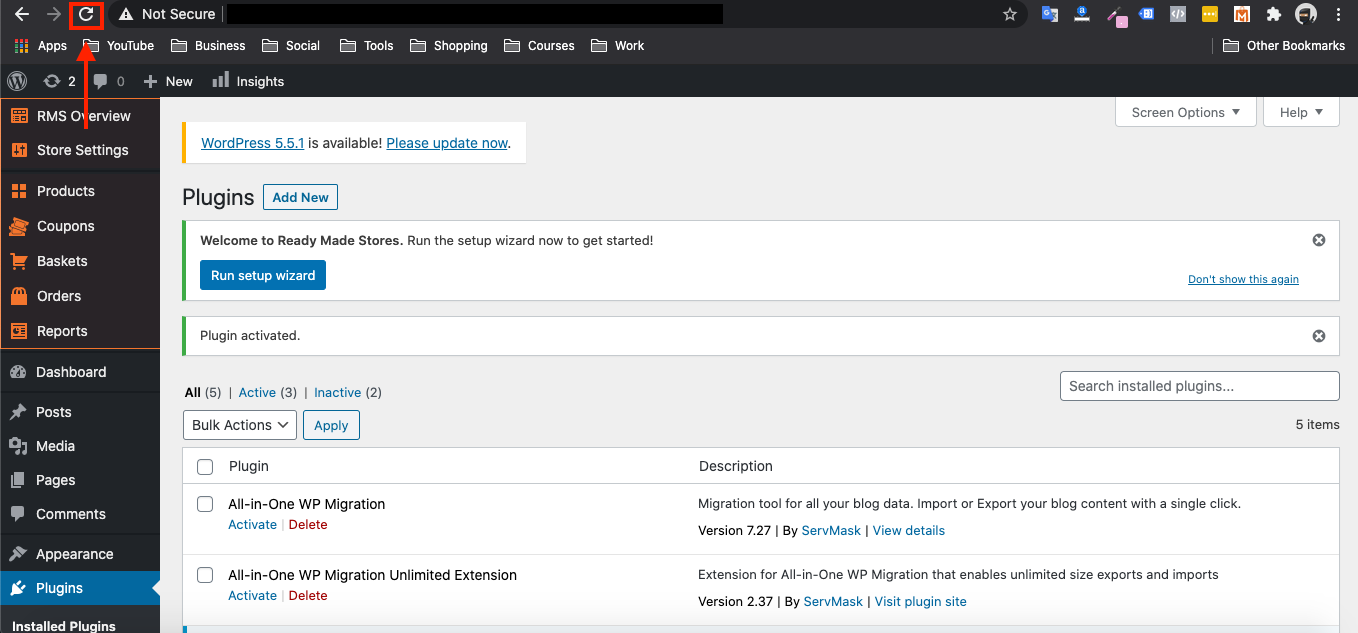Go back using the browser back arrow
The image size is (1358, 633).
pos(22,14)
